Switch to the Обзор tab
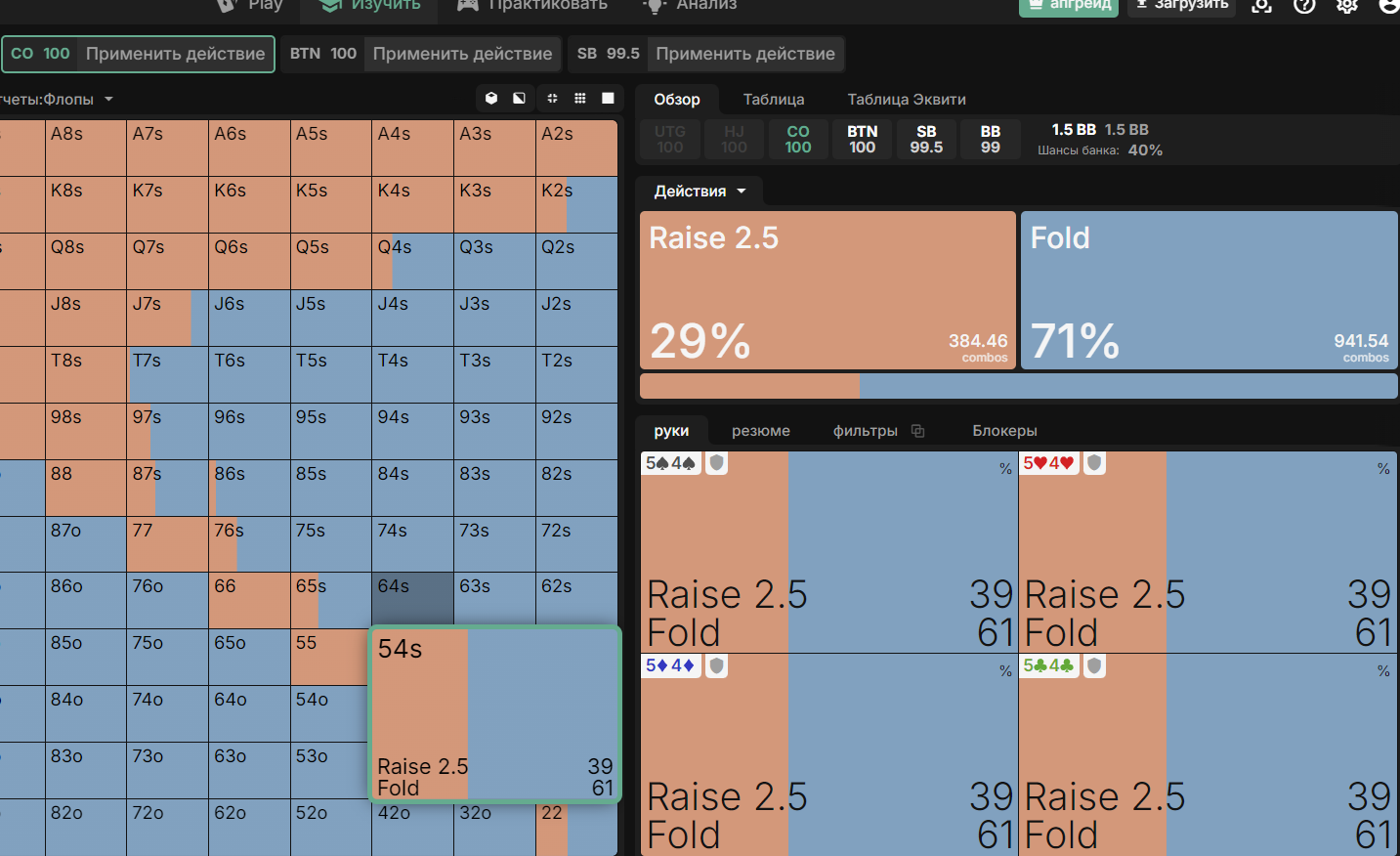1400x856 pixels. 677,100
